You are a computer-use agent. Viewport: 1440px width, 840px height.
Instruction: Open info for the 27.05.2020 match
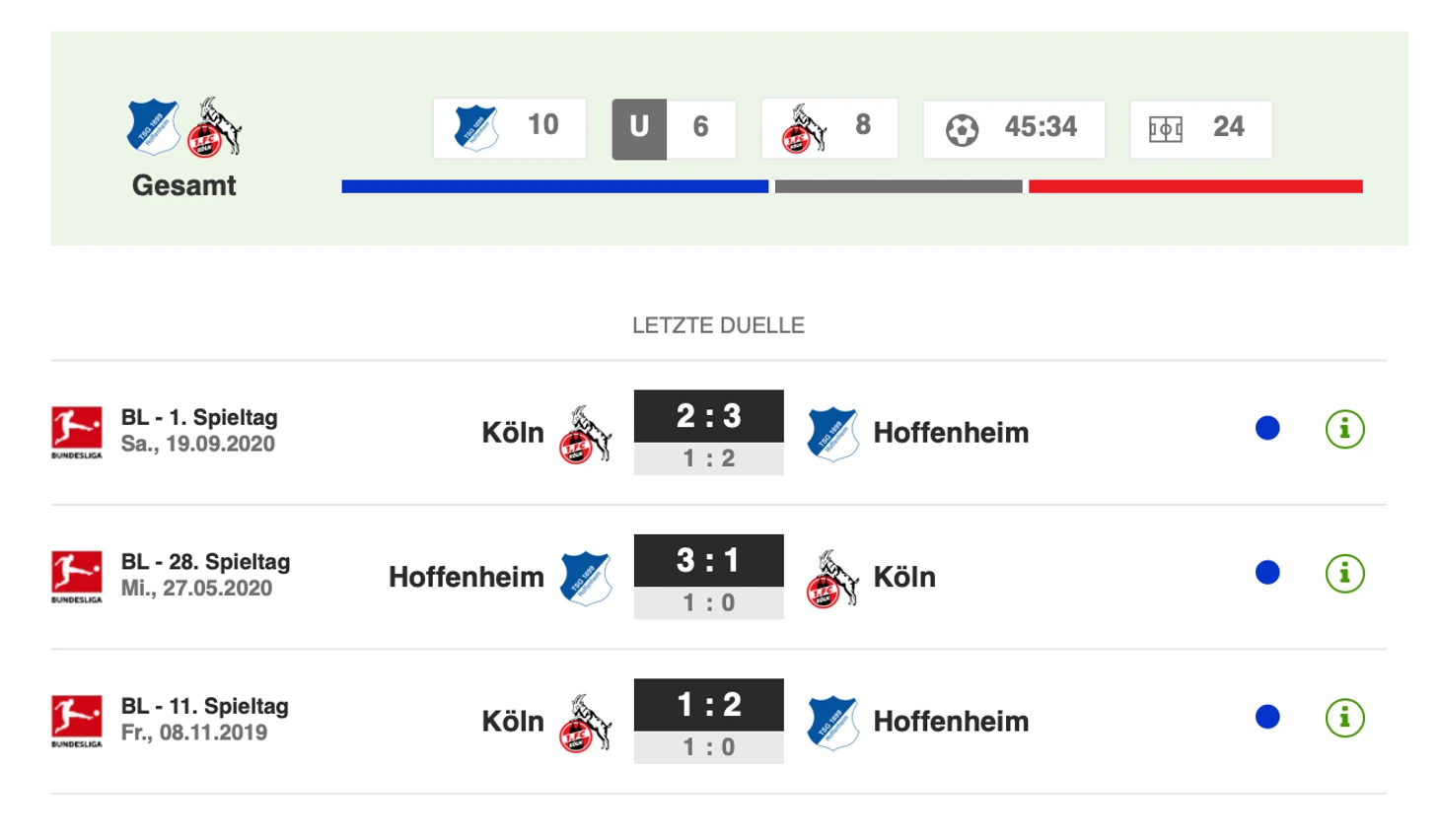tap(1344, 573)
